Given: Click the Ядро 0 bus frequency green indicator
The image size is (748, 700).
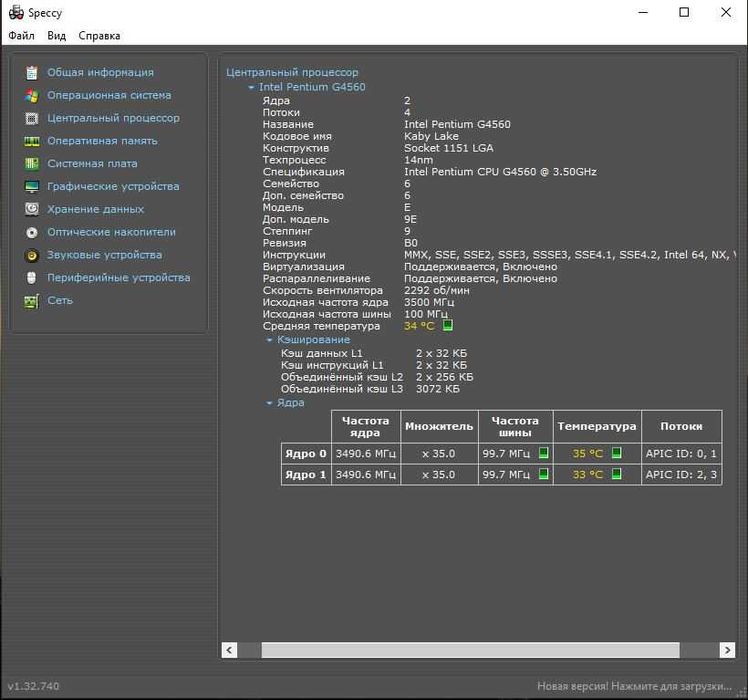Looking at the screenshot, I should click(543, 453).
